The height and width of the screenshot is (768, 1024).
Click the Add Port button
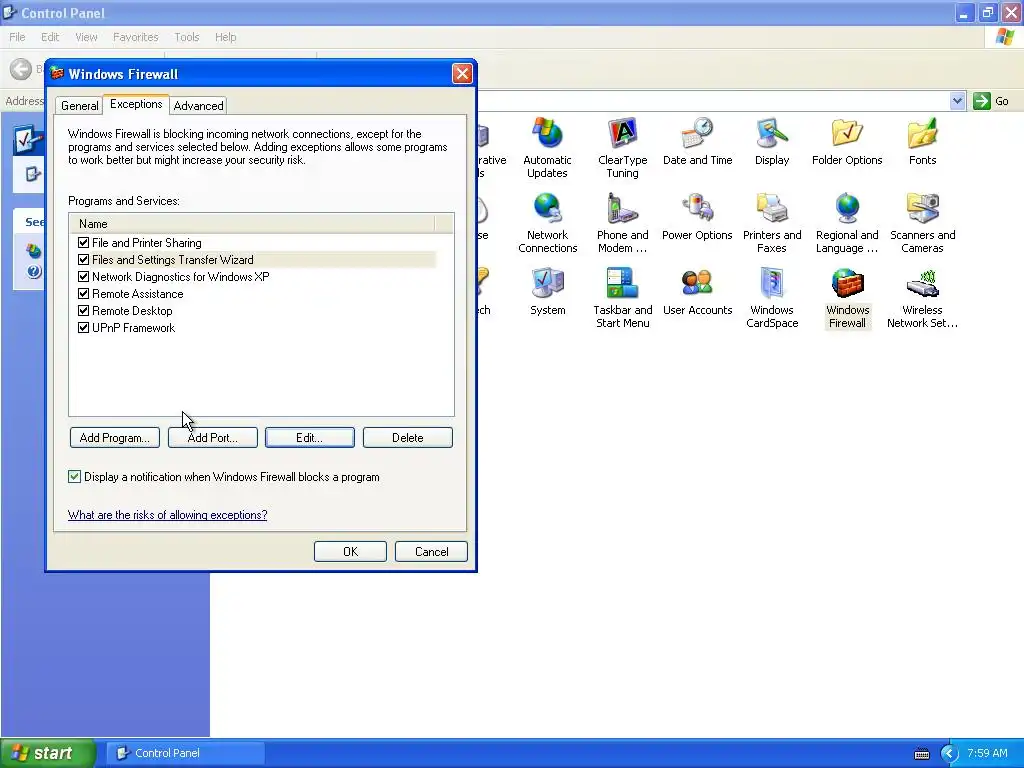tap(212, 438)
